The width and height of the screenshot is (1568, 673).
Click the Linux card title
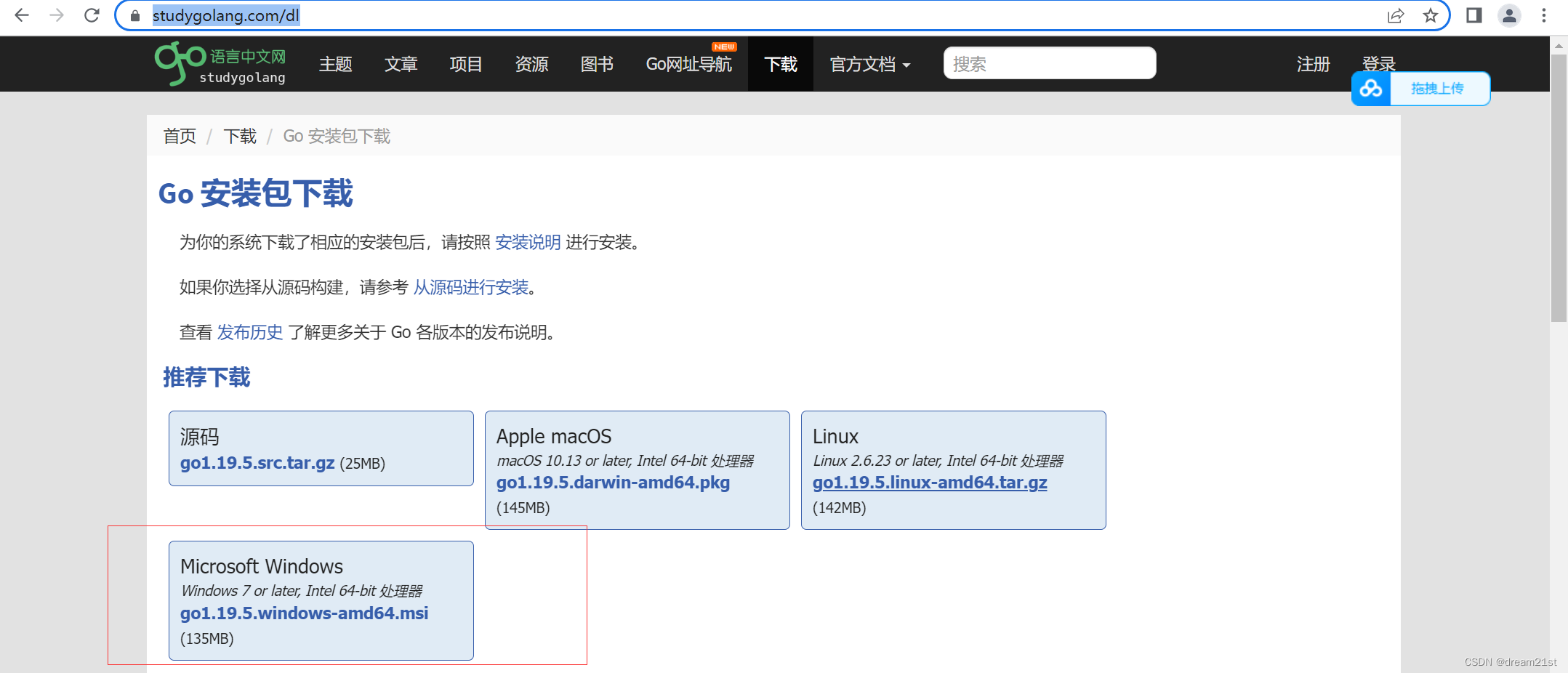point(835,436)
